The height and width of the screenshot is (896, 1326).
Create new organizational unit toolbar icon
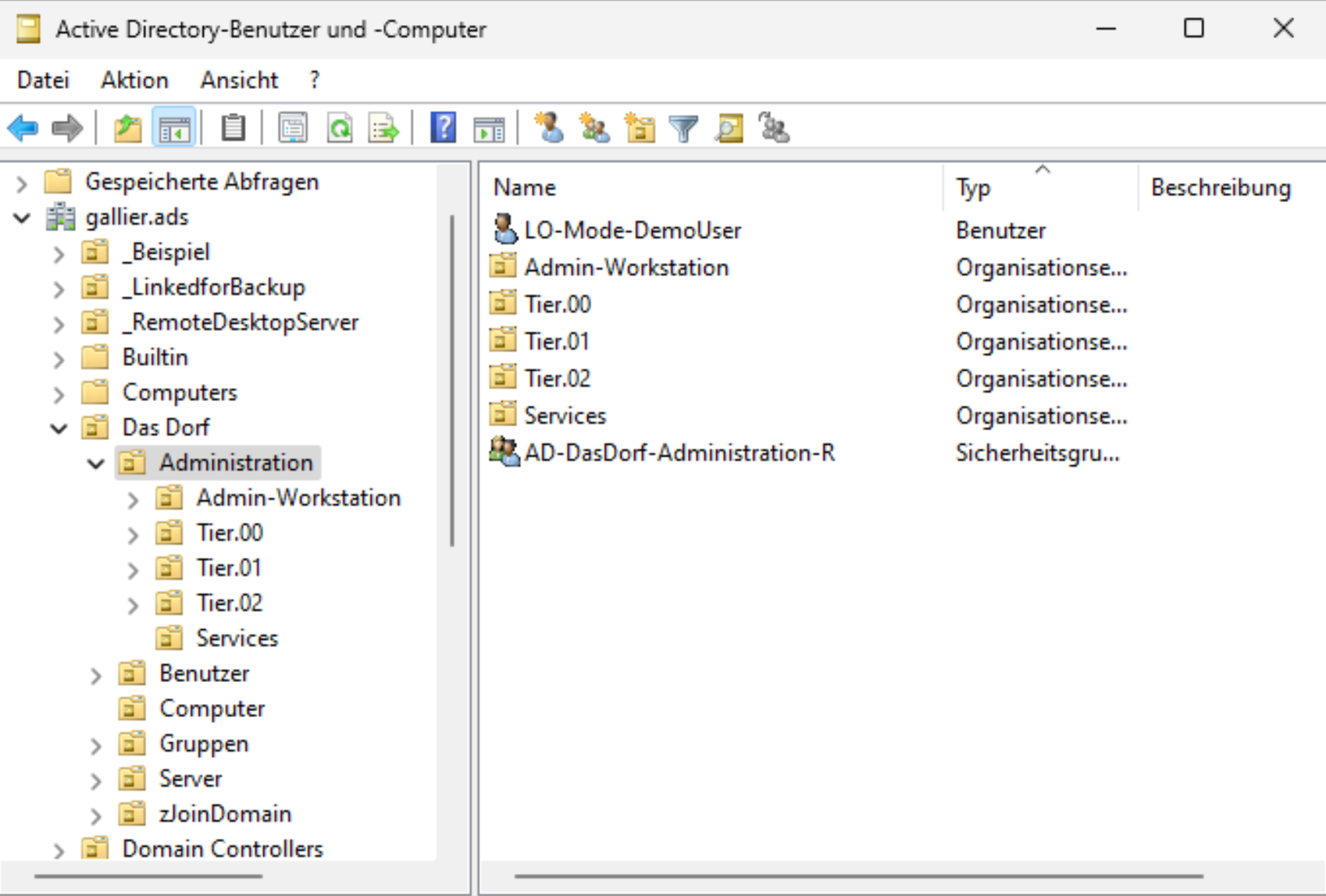pyautogui.click(x=640, y=128)
